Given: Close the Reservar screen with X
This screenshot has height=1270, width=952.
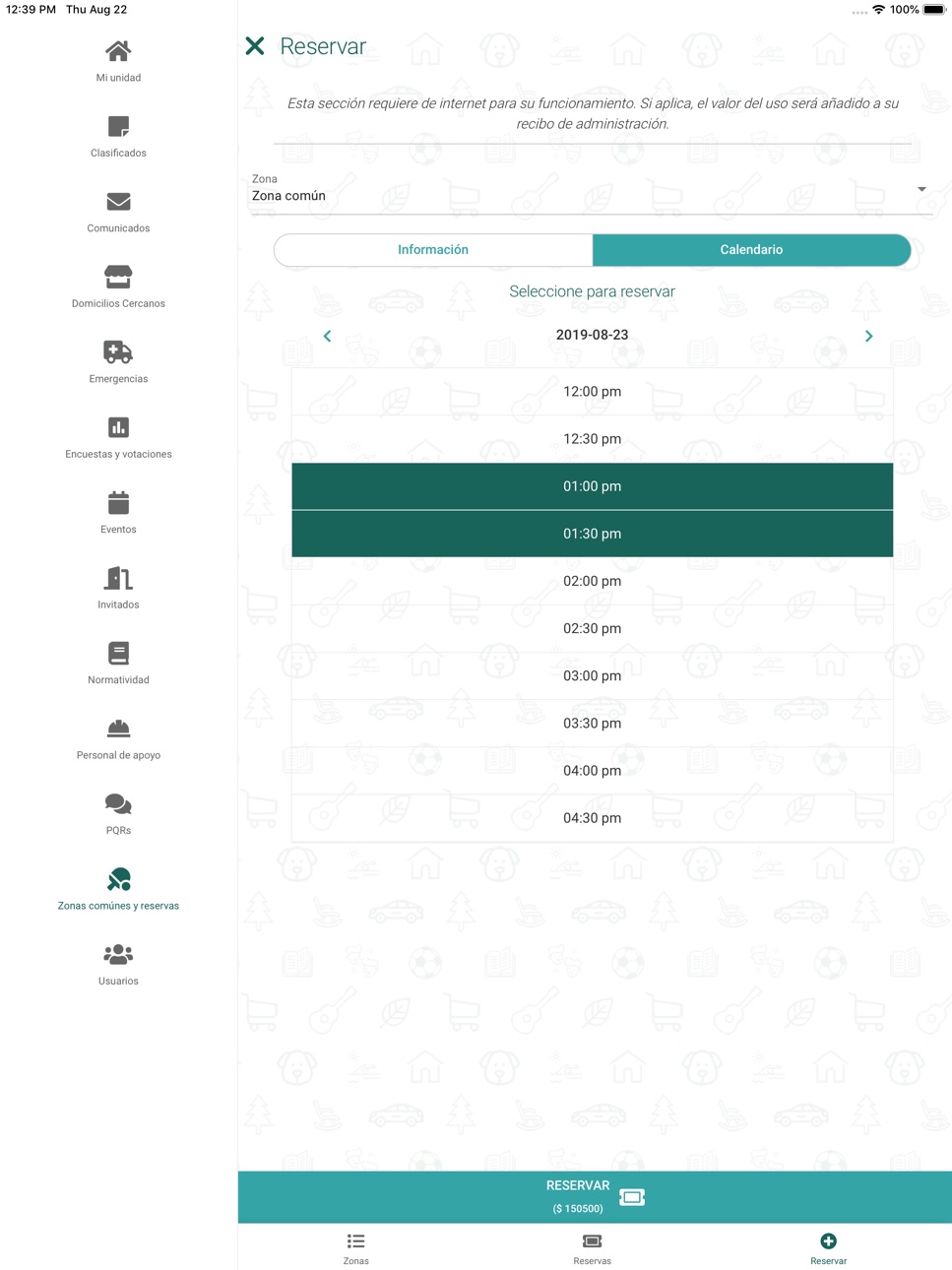Looking at the screenshot, I should point(255,46).
